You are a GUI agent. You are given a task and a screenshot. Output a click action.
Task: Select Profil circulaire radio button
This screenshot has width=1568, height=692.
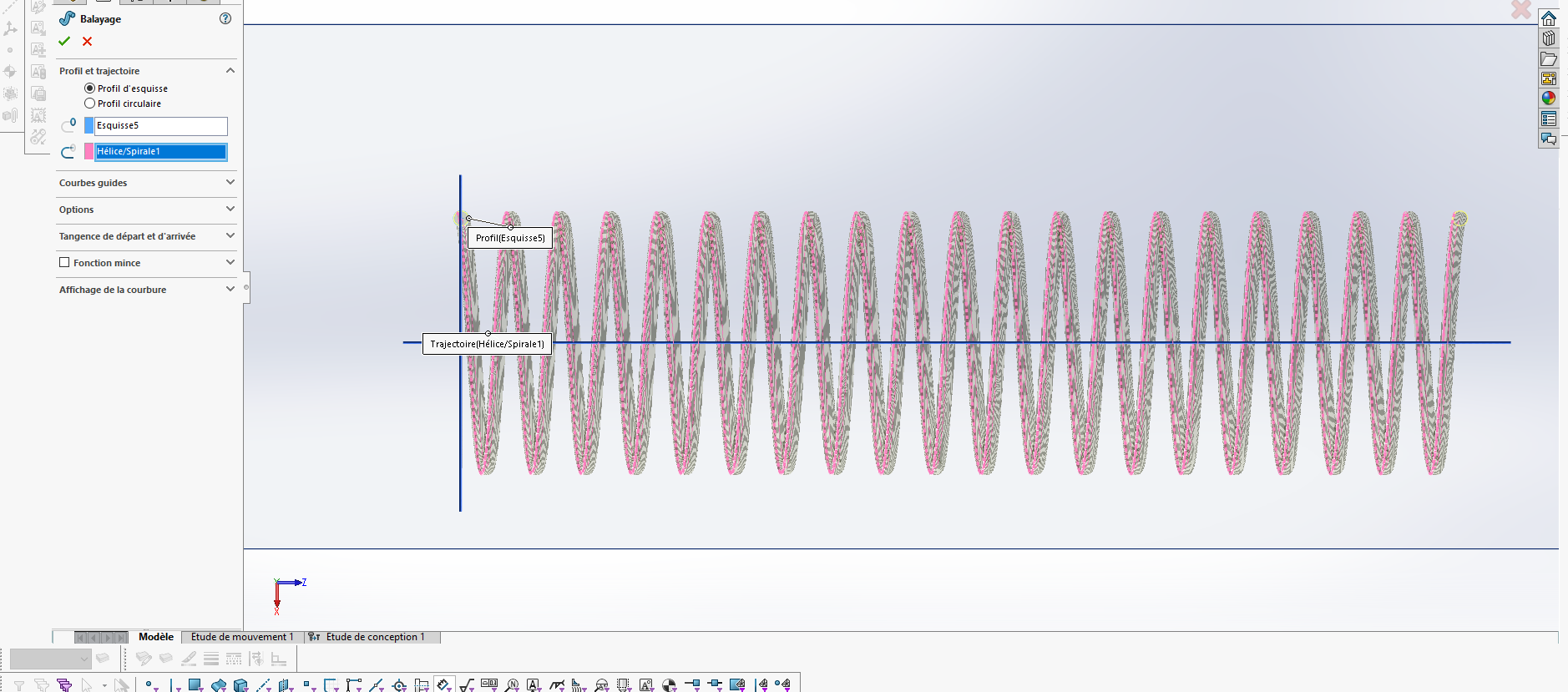[90, 104]
